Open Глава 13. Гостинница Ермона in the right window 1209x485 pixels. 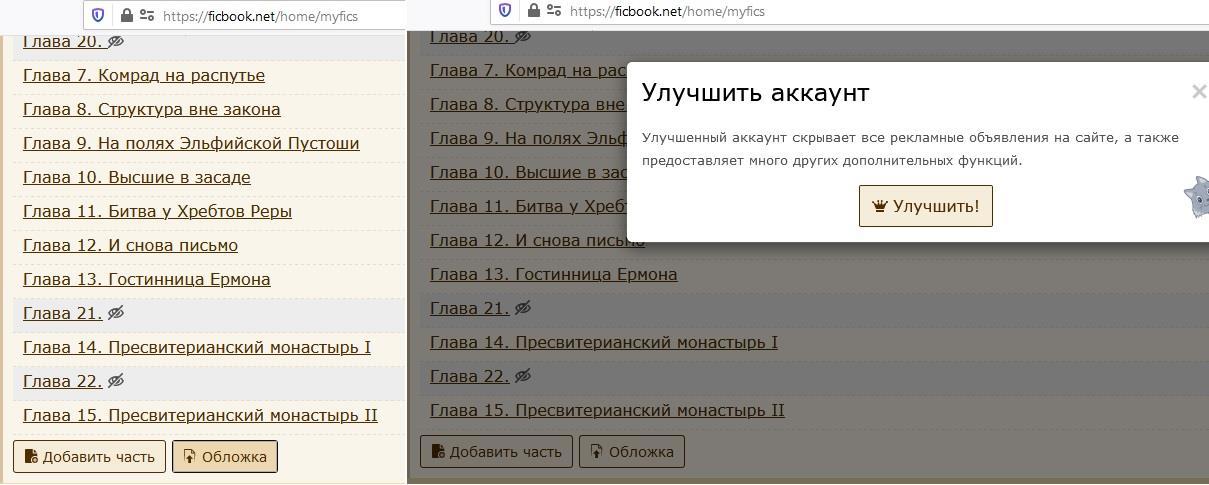tap(553, 274)
